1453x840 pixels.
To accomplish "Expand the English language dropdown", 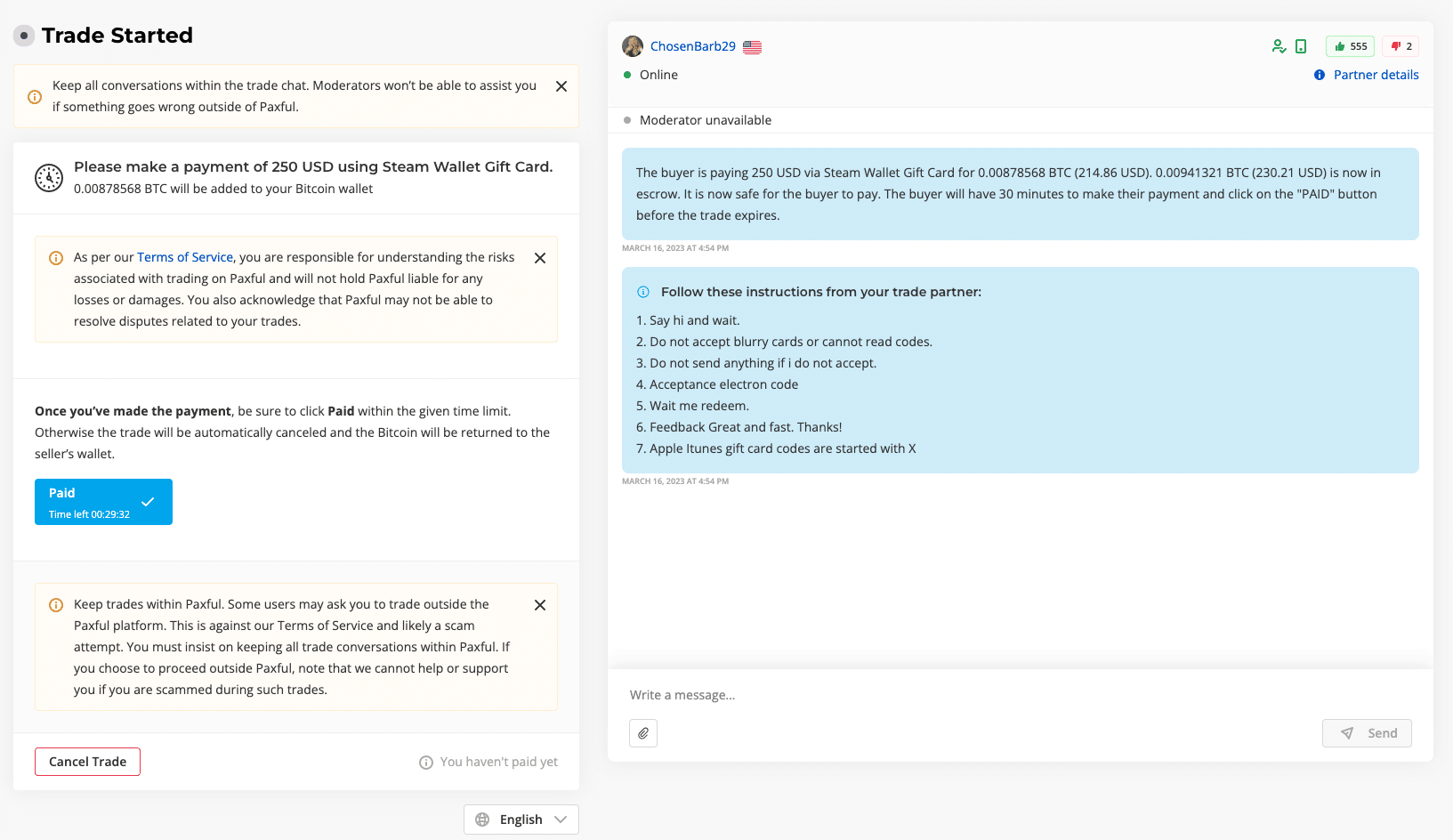I will pos(521,820).
